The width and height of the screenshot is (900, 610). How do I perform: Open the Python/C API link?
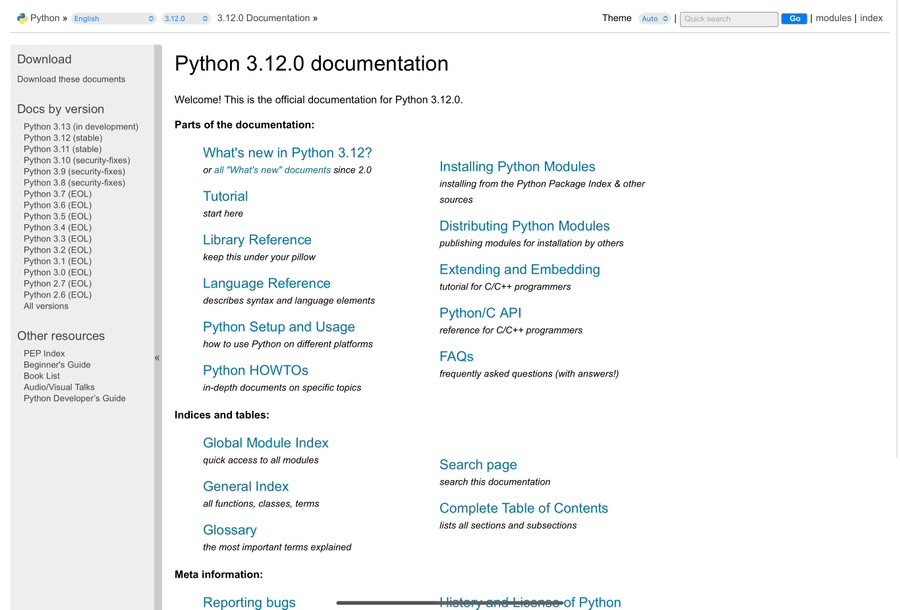coord(480,313)
